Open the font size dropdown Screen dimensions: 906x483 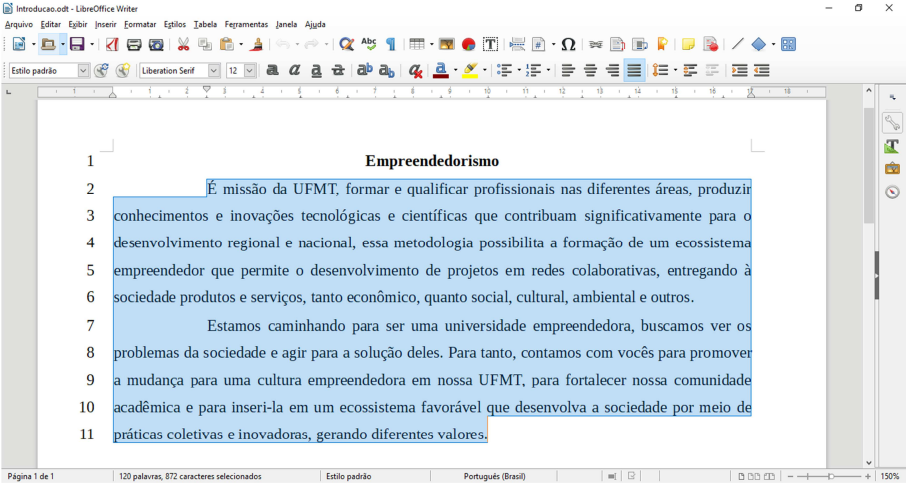pos(250,70)
